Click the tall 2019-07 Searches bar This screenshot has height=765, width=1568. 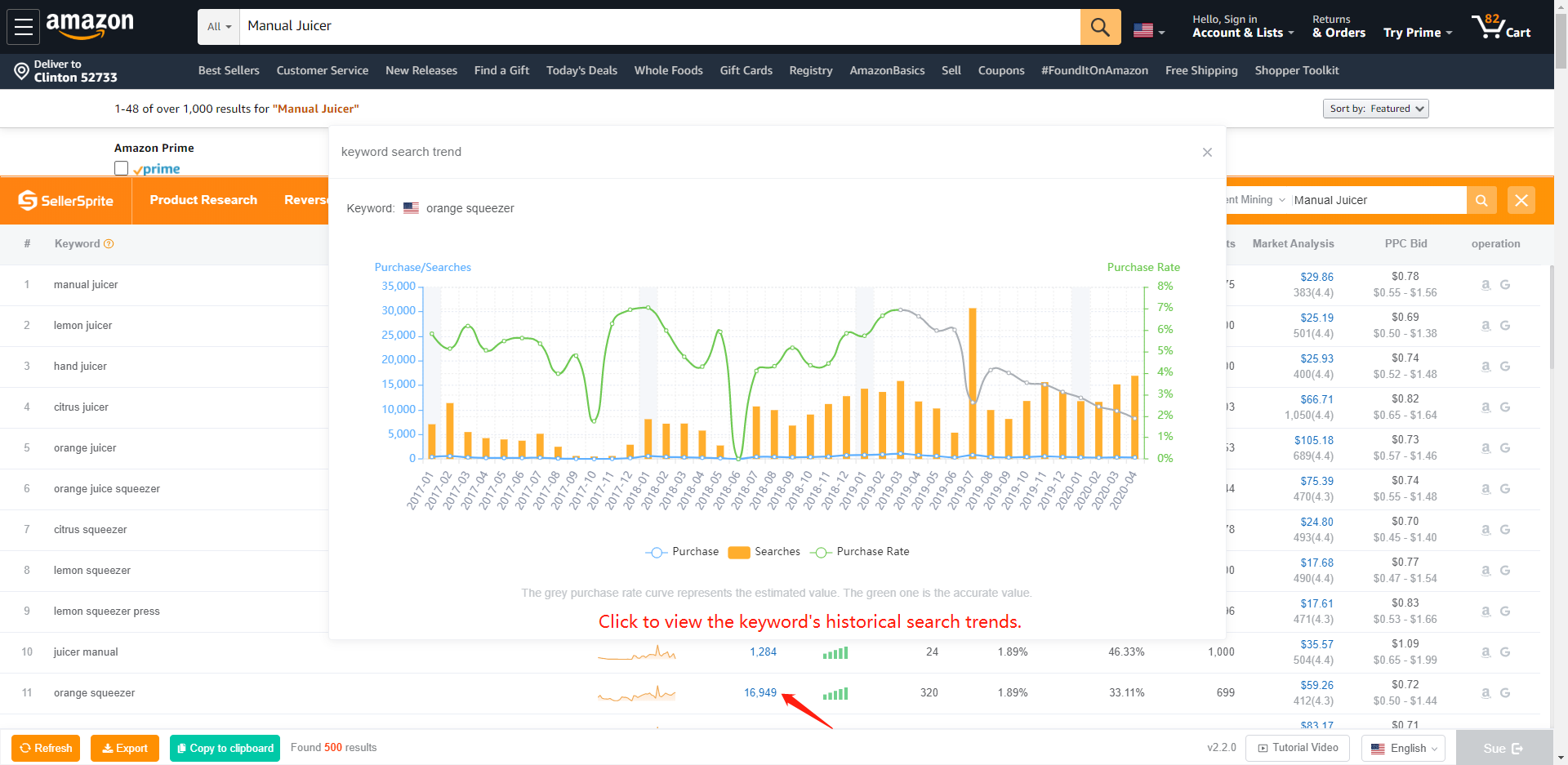[x=973, y=383]
